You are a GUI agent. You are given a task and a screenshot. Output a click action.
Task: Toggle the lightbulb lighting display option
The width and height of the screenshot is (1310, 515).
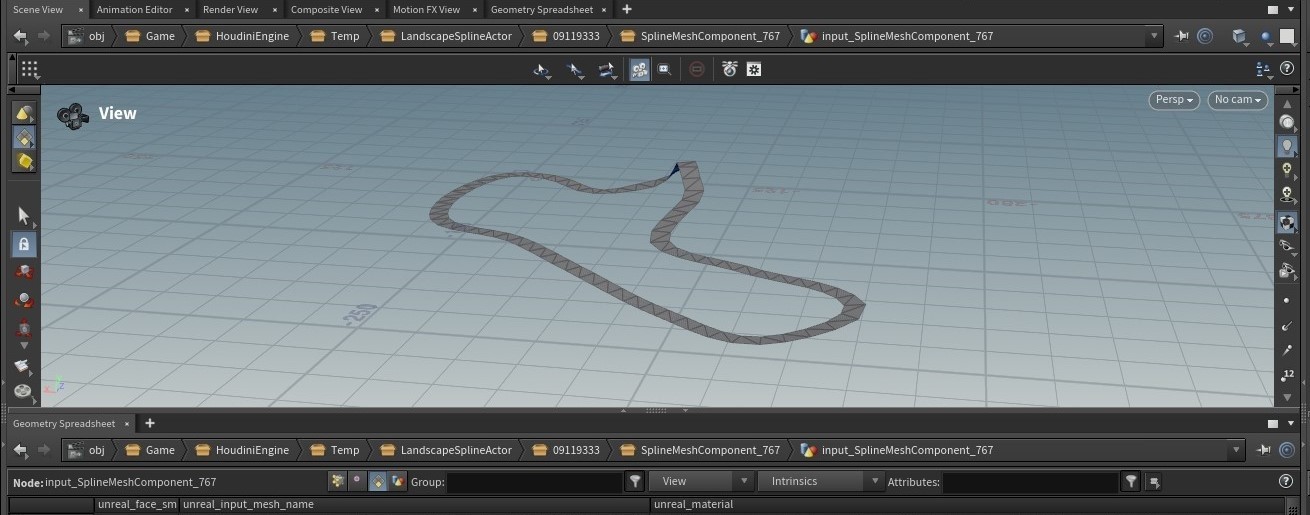pyautogui.click(x=1287, y=146)
